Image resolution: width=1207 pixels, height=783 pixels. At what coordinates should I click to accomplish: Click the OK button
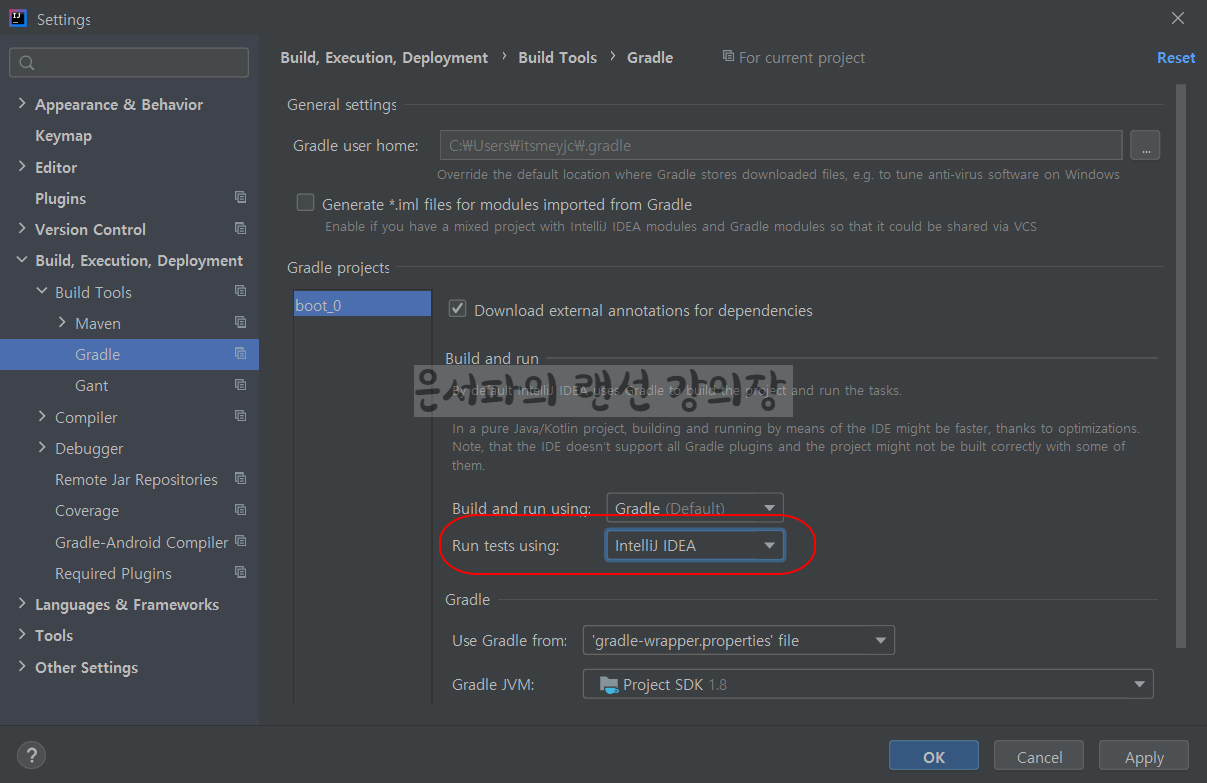pyautogui.click(x=934, y=756)
